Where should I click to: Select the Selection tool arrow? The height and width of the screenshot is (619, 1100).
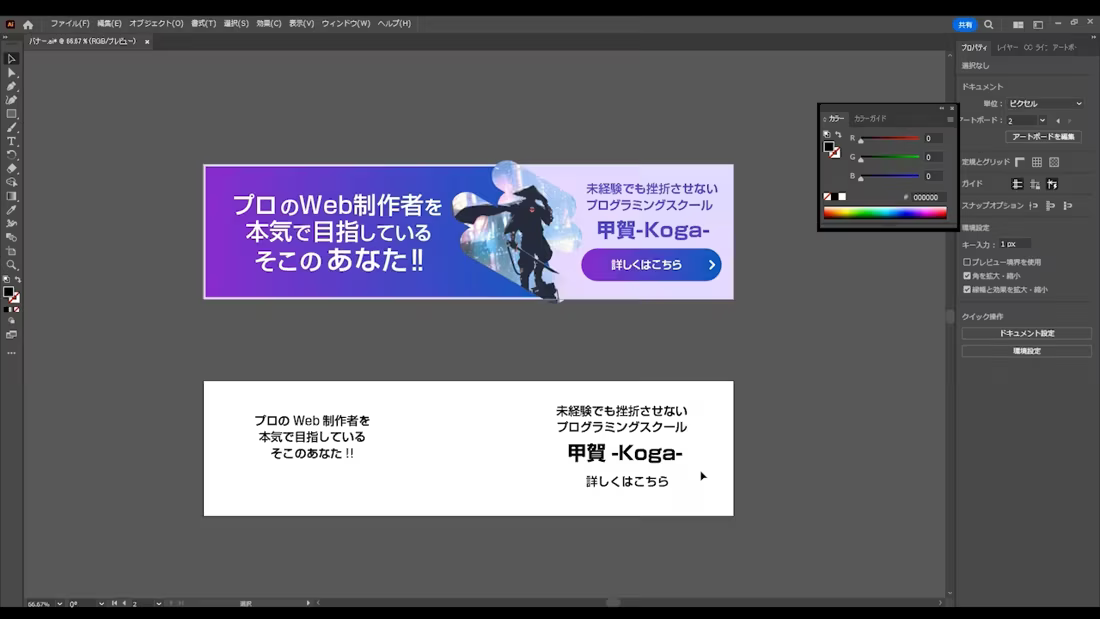tap(11, 59)
